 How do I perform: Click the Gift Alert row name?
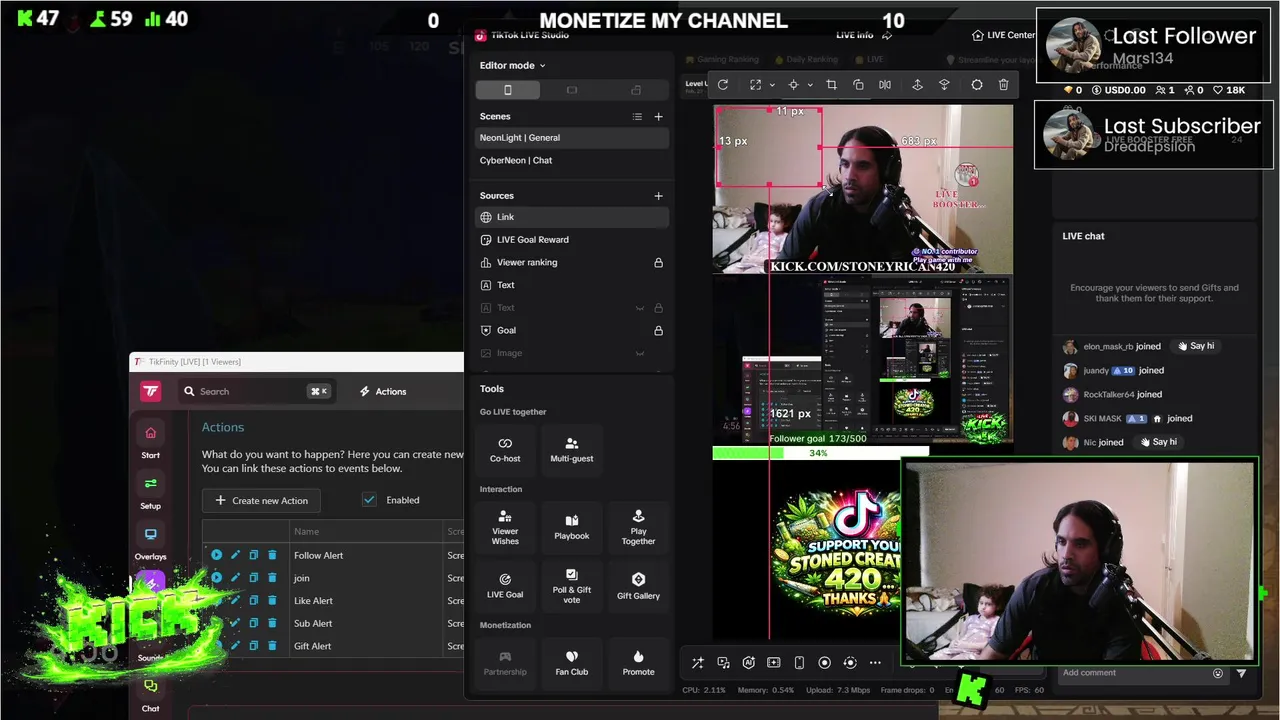coord(312,646)
